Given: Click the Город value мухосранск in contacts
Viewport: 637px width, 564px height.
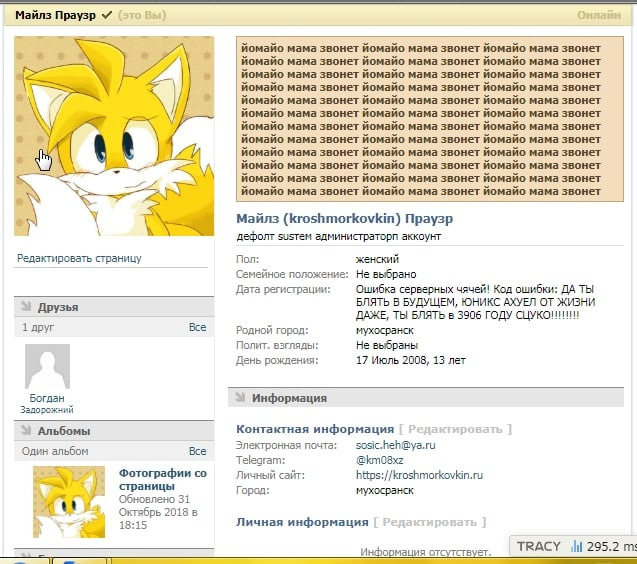Looking at the screenshot, I should 384,490.
